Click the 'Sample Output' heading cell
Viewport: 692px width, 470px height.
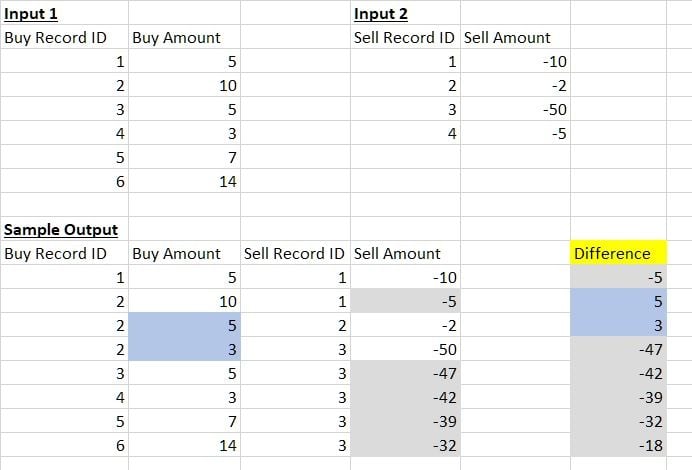(64, 229)
